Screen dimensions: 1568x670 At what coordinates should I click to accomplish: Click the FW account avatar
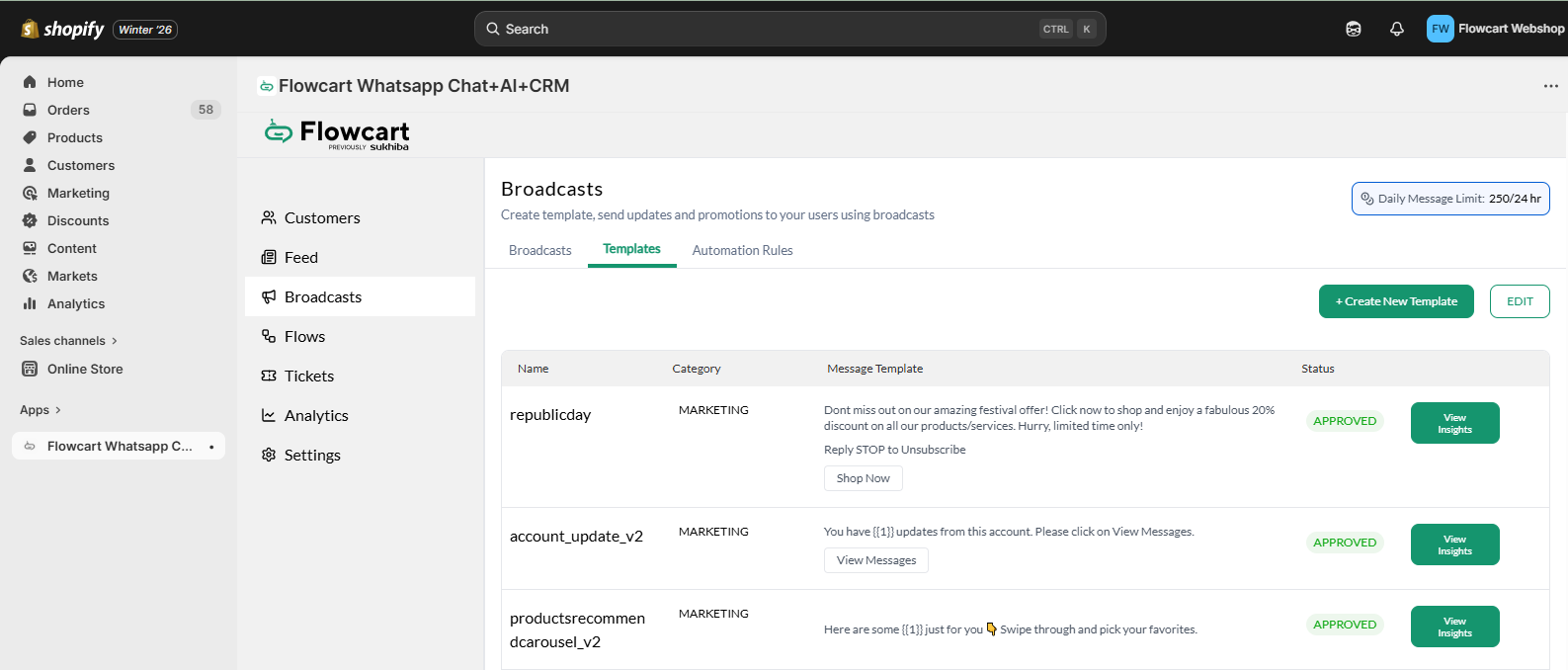[1441, 29]
